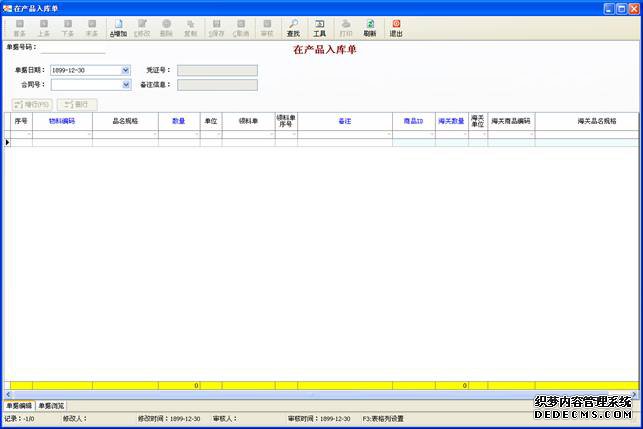The height and width of the screenshot is (429, 643).
Task: Expand the 单据日期 date dropdown
Action: point(126,70)
